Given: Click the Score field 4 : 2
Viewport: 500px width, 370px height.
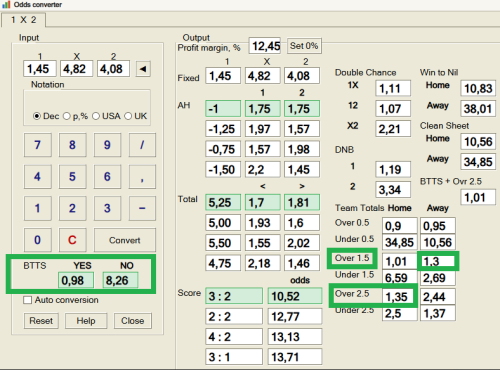Looking at the screenshot, I should click(234, 337).
